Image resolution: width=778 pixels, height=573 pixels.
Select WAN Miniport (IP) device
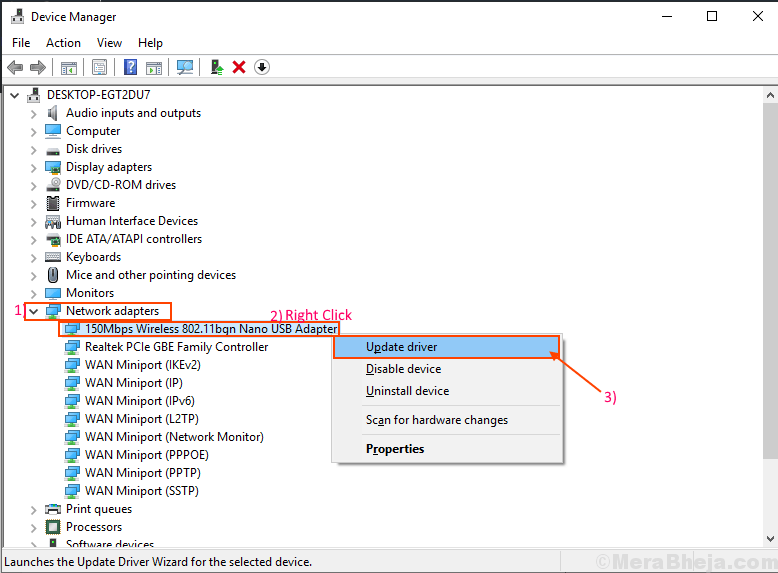point(134,382)
